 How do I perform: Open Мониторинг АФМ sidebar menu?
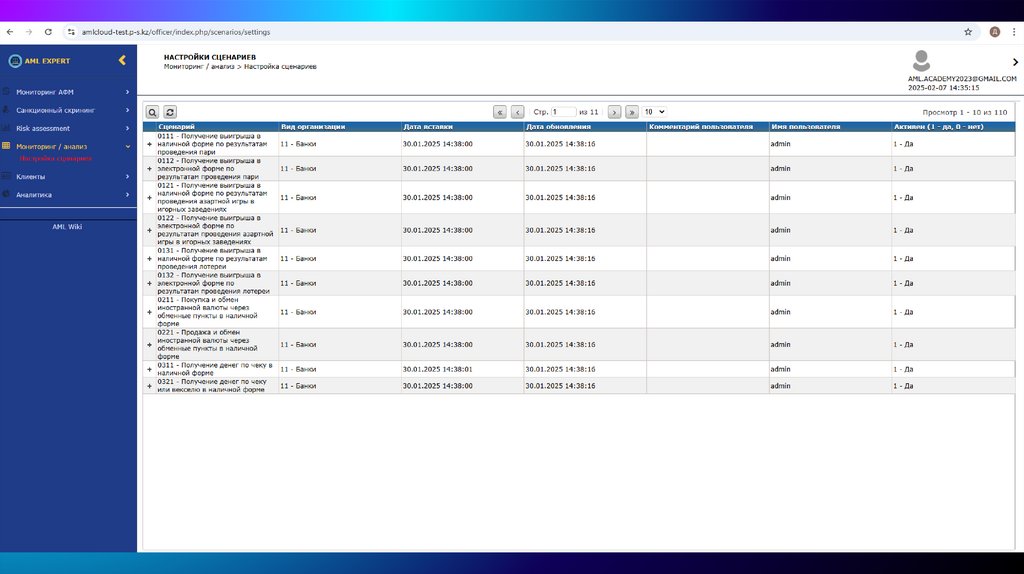coord(68,92)
